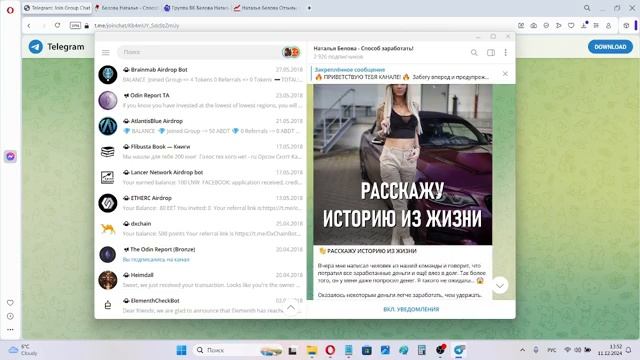Reload the current page

point(57,25)
